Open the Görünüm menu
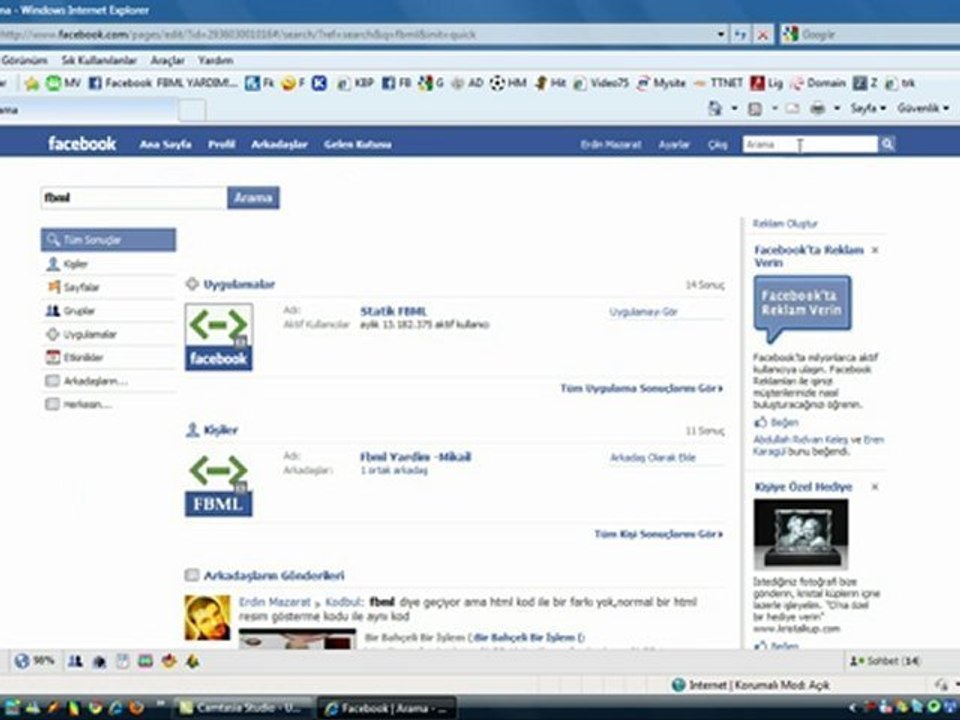 pos(24,60)
